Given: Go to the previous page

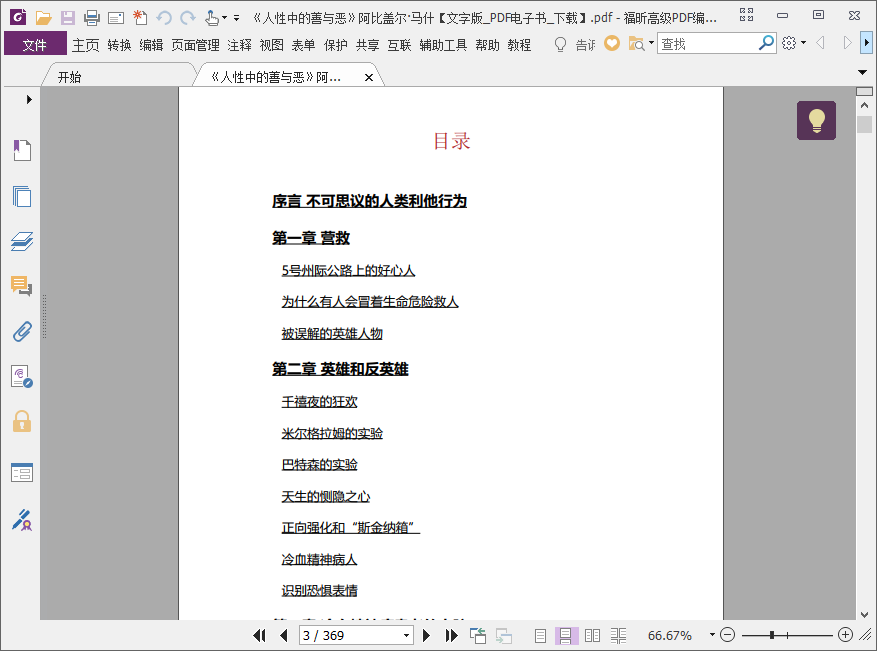Looking at the screenshot, I should tap(284, 635).
